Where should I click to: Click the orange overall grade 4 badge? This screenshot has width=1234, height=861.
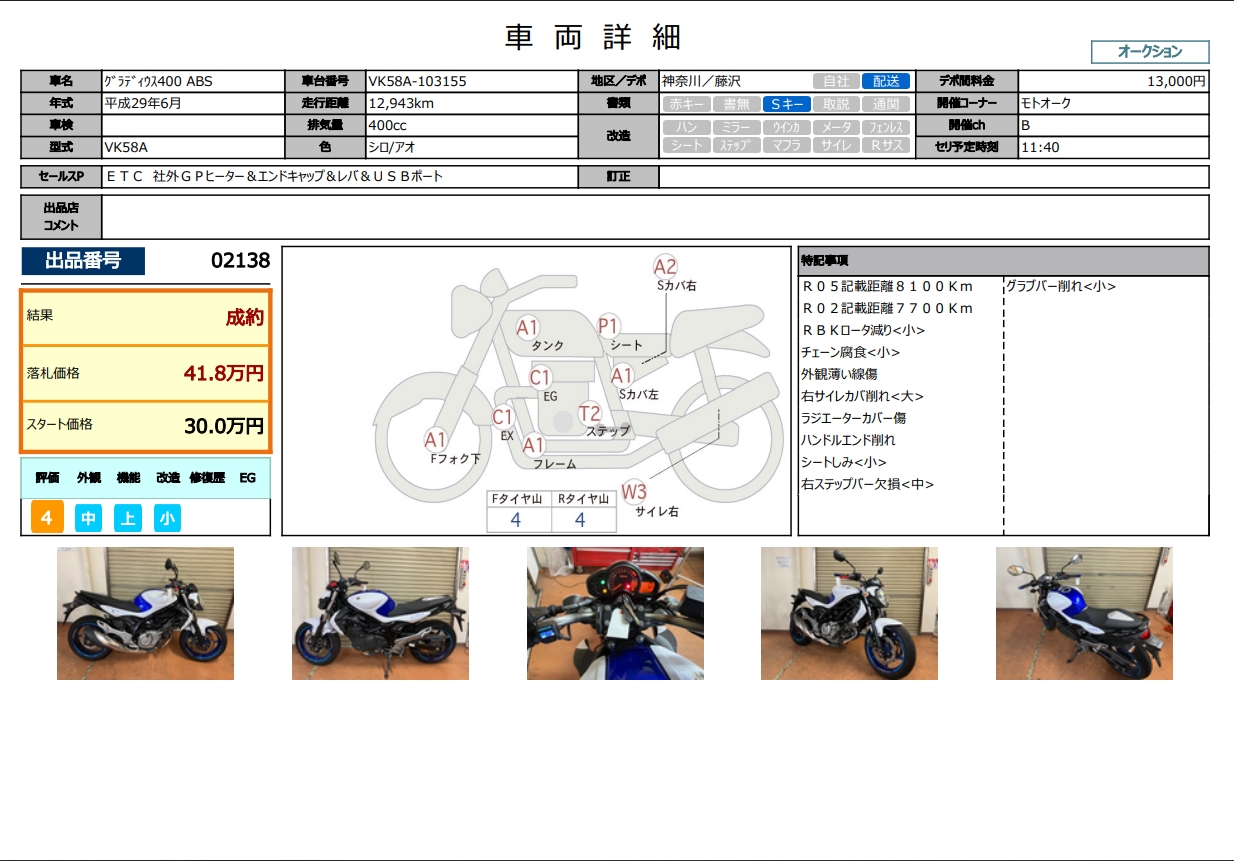(x=47, y=518)
